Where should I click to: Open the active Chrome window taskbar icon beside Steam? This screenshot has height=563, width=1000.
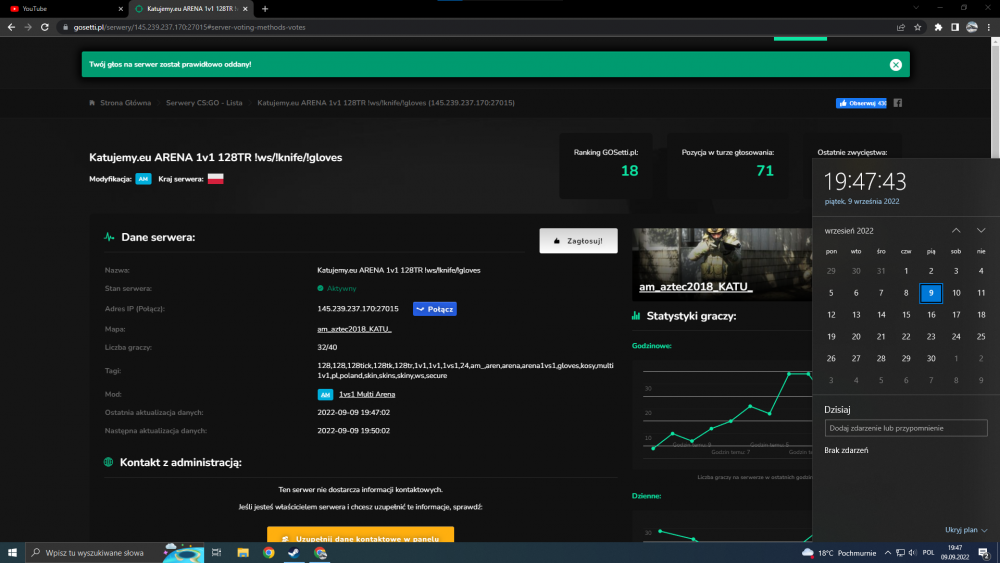pos(320,553)
